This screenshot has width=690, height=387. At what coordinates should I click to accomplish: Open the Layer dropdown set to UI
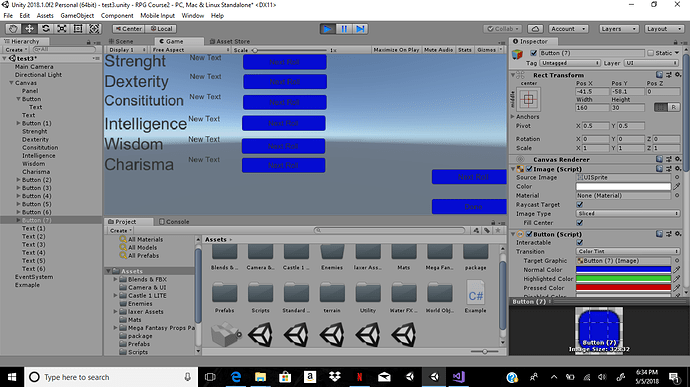652,63
